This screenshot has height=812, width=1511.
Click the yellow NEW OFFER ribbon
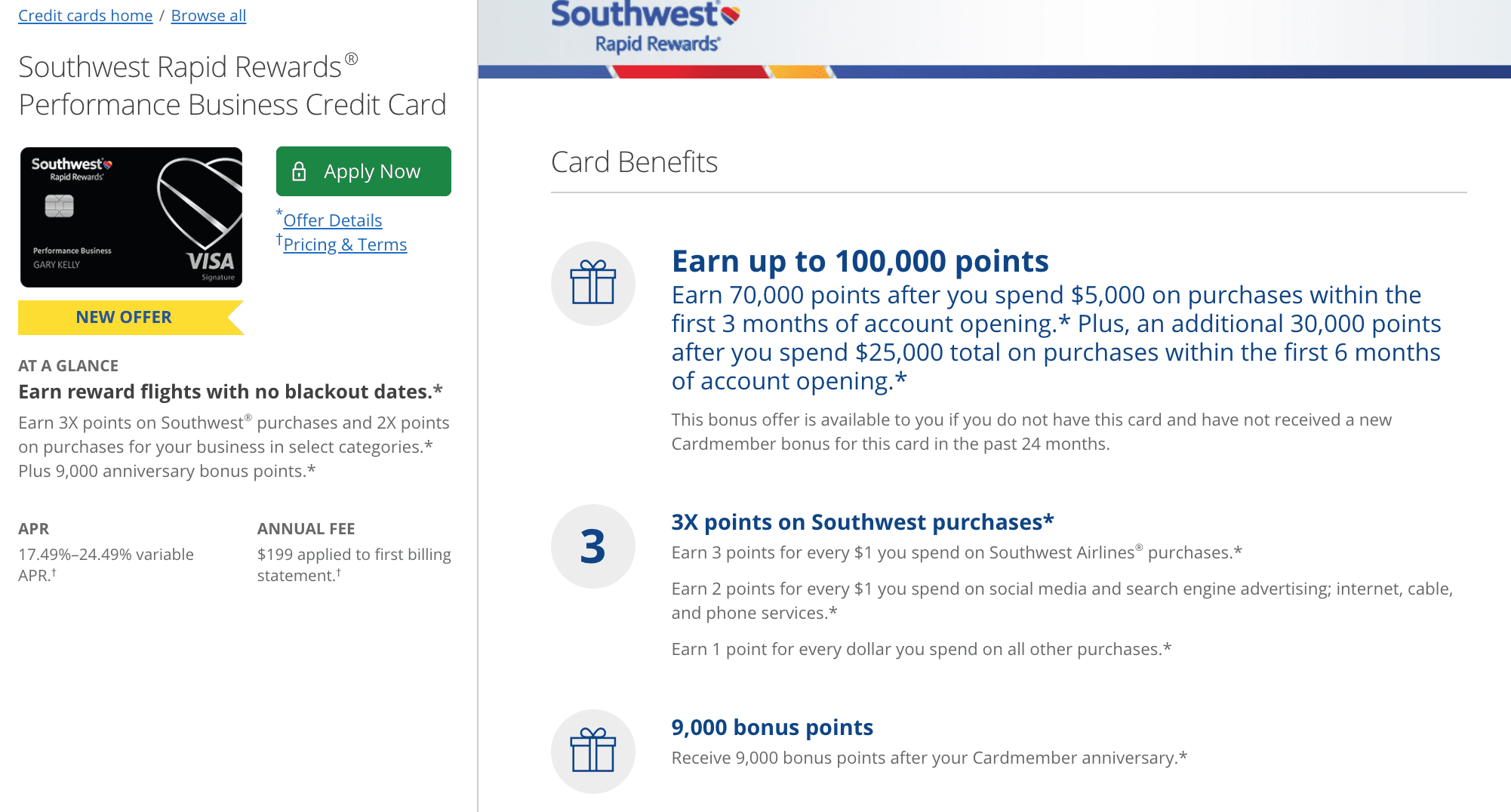(124, 317)
